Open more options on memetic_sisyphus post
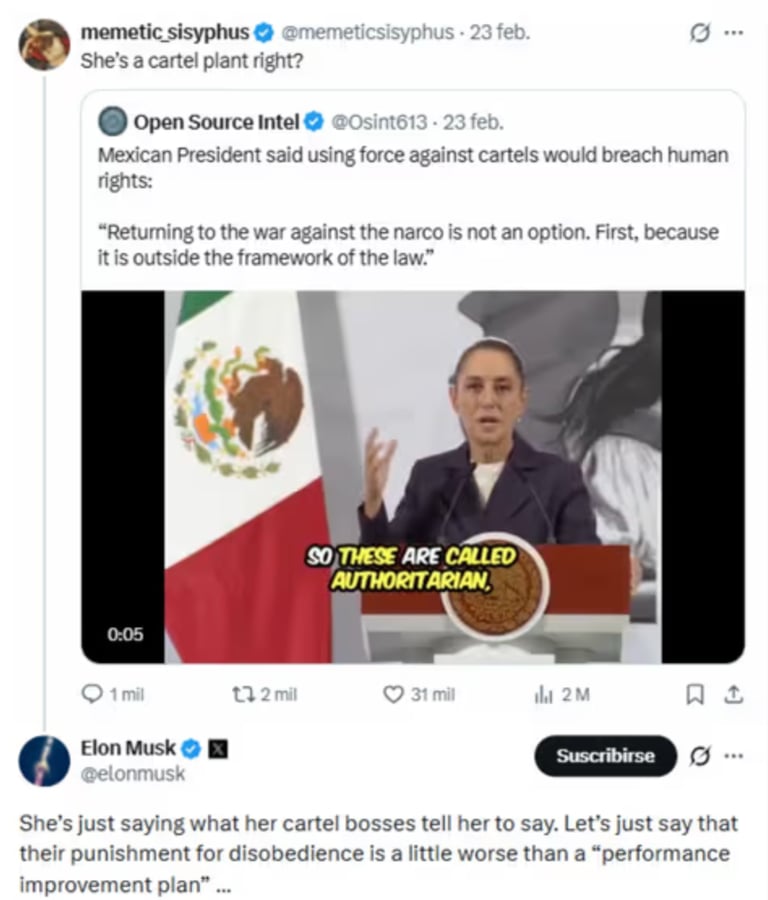768x900 pixels. tap(734, 33)
